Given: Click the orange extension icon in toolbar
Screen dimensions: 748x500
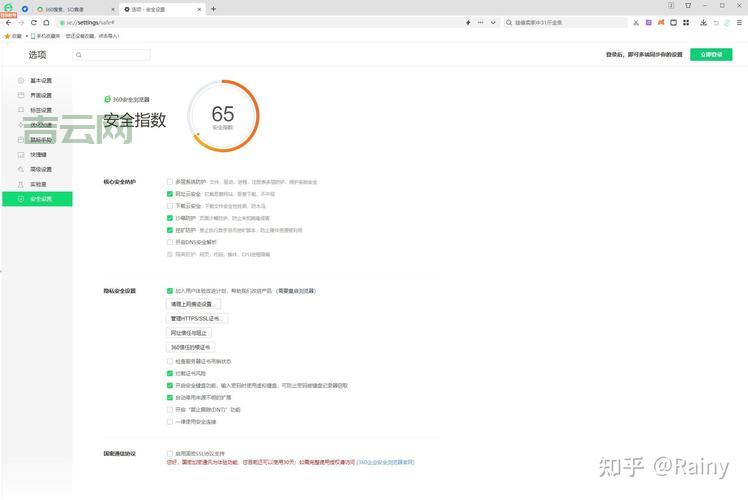Looking at the screenshot, I should pos(661,22).
